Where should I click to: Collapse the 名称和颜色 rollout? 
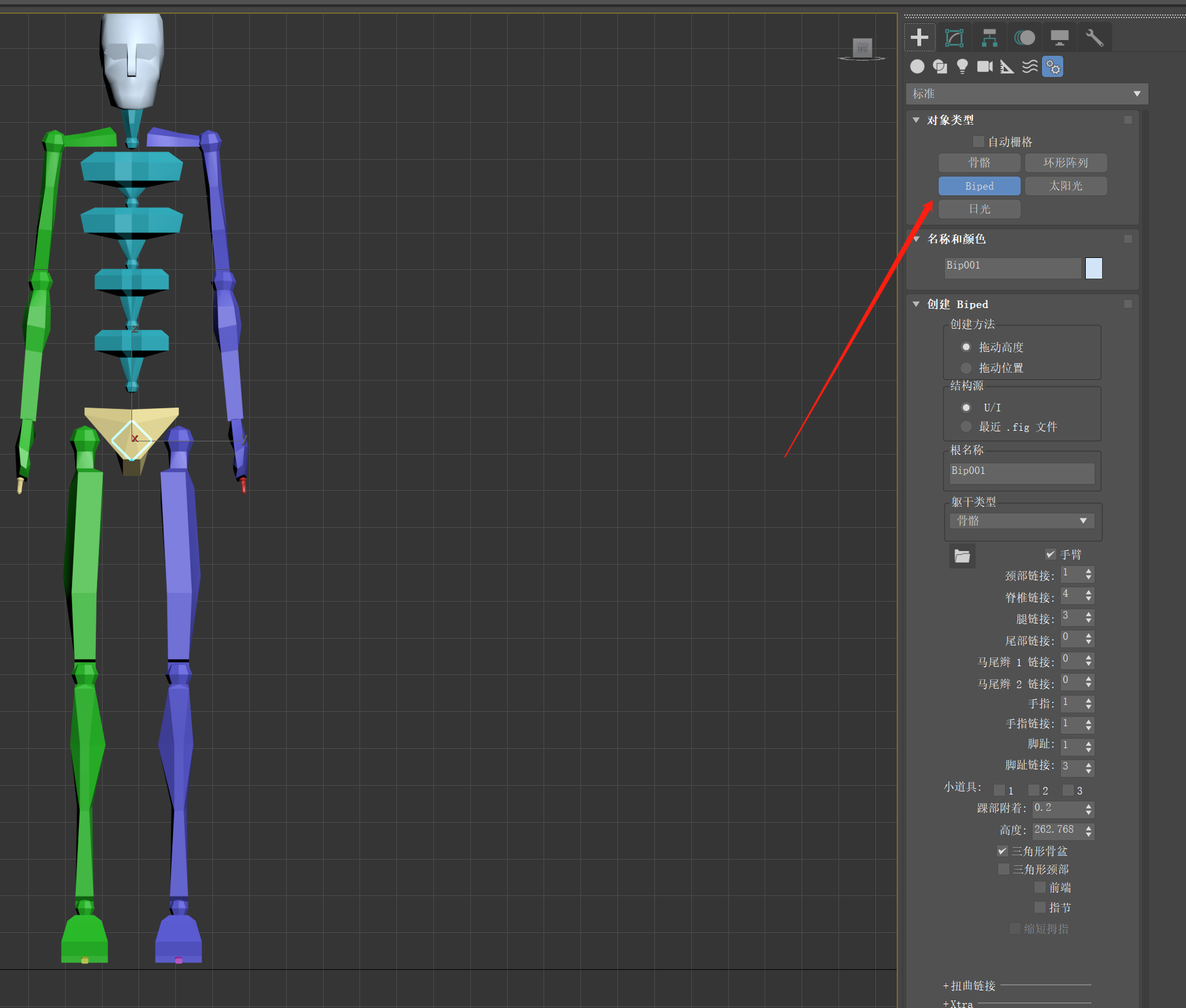pyautogui.click(x=916, y=239)
